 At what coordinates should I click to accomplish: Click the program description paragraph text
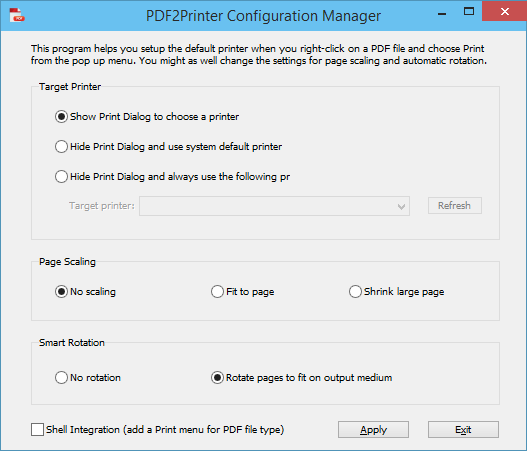(x=259, y=54)
